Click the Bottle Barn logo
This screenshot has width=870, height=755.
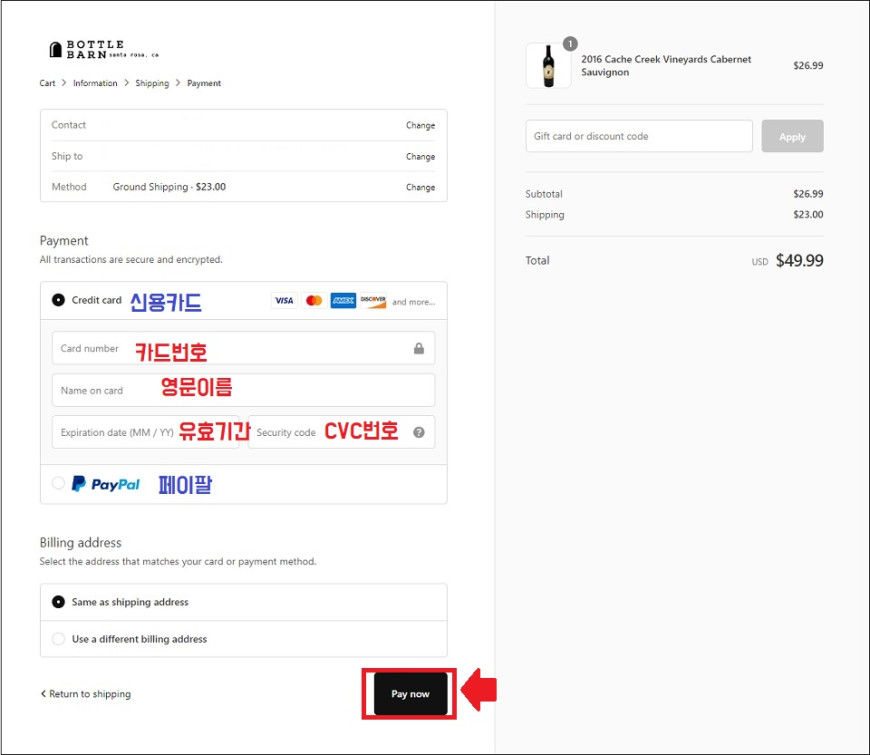tap(104, 49)
